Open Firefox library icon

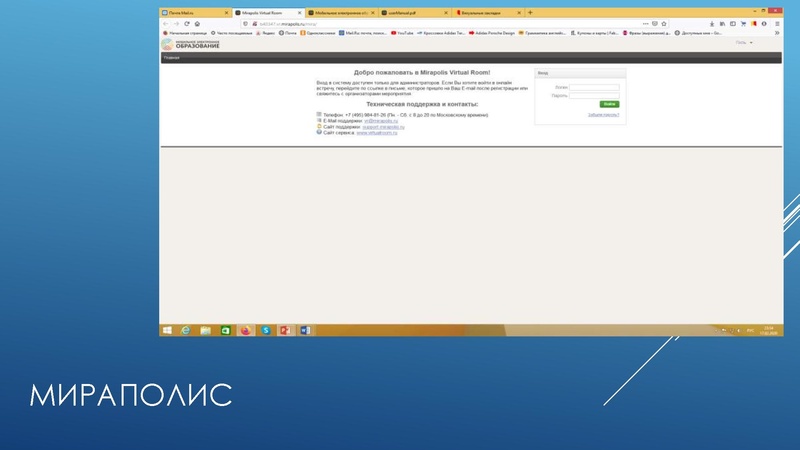722,24
